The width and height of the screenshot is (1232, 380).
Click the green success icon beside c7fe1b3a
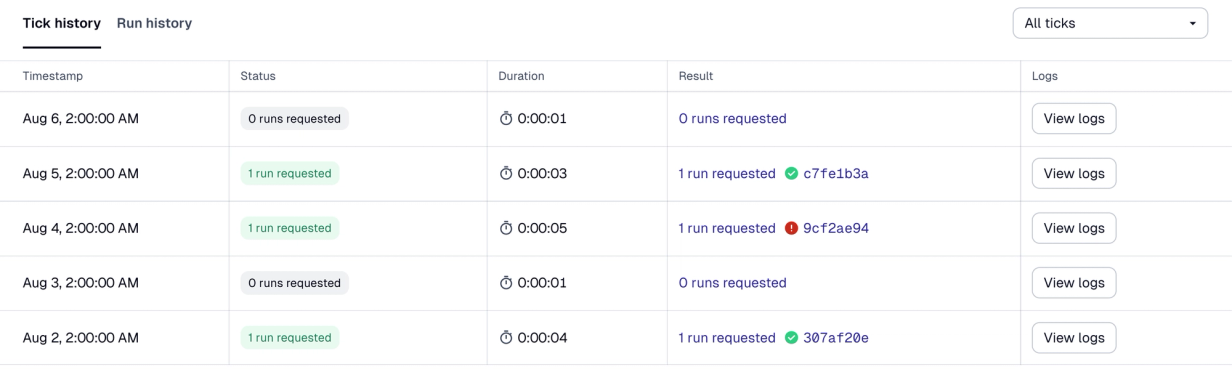click(x=792, y=174)
